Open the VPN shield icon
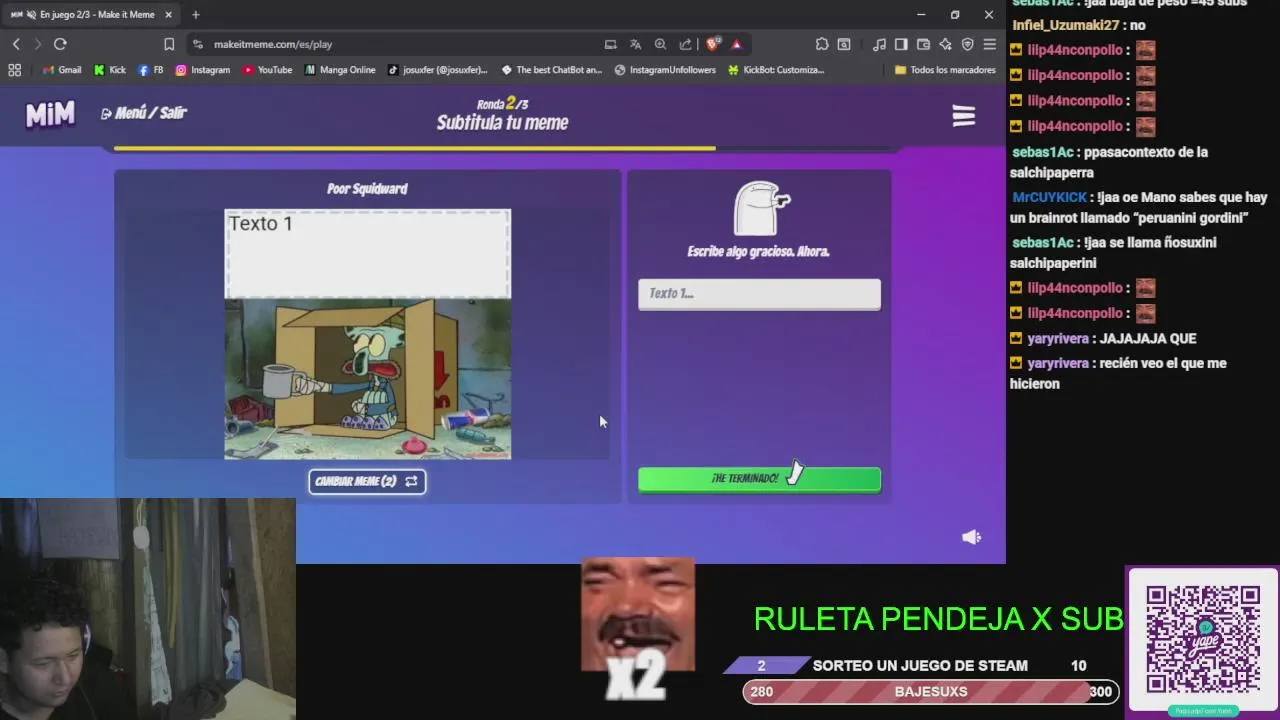The height and width of the screenshot is (720, 1280). [967, 44]
